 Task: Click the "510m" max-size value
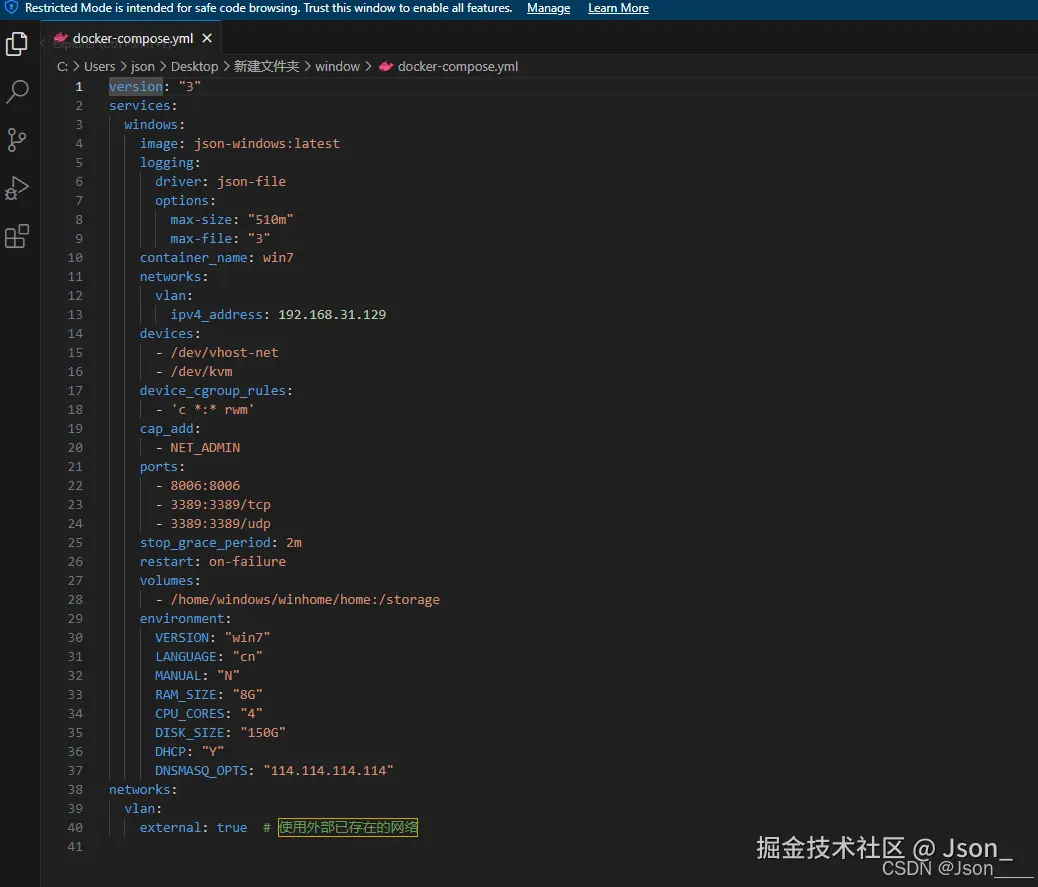tap(270, 220)
